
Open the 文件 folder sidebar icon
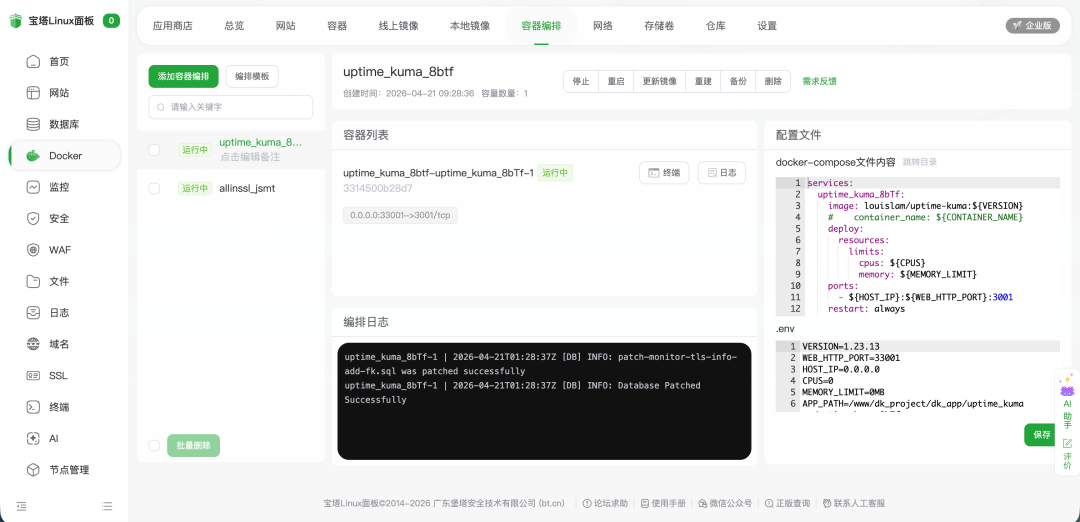pos(33,282)
